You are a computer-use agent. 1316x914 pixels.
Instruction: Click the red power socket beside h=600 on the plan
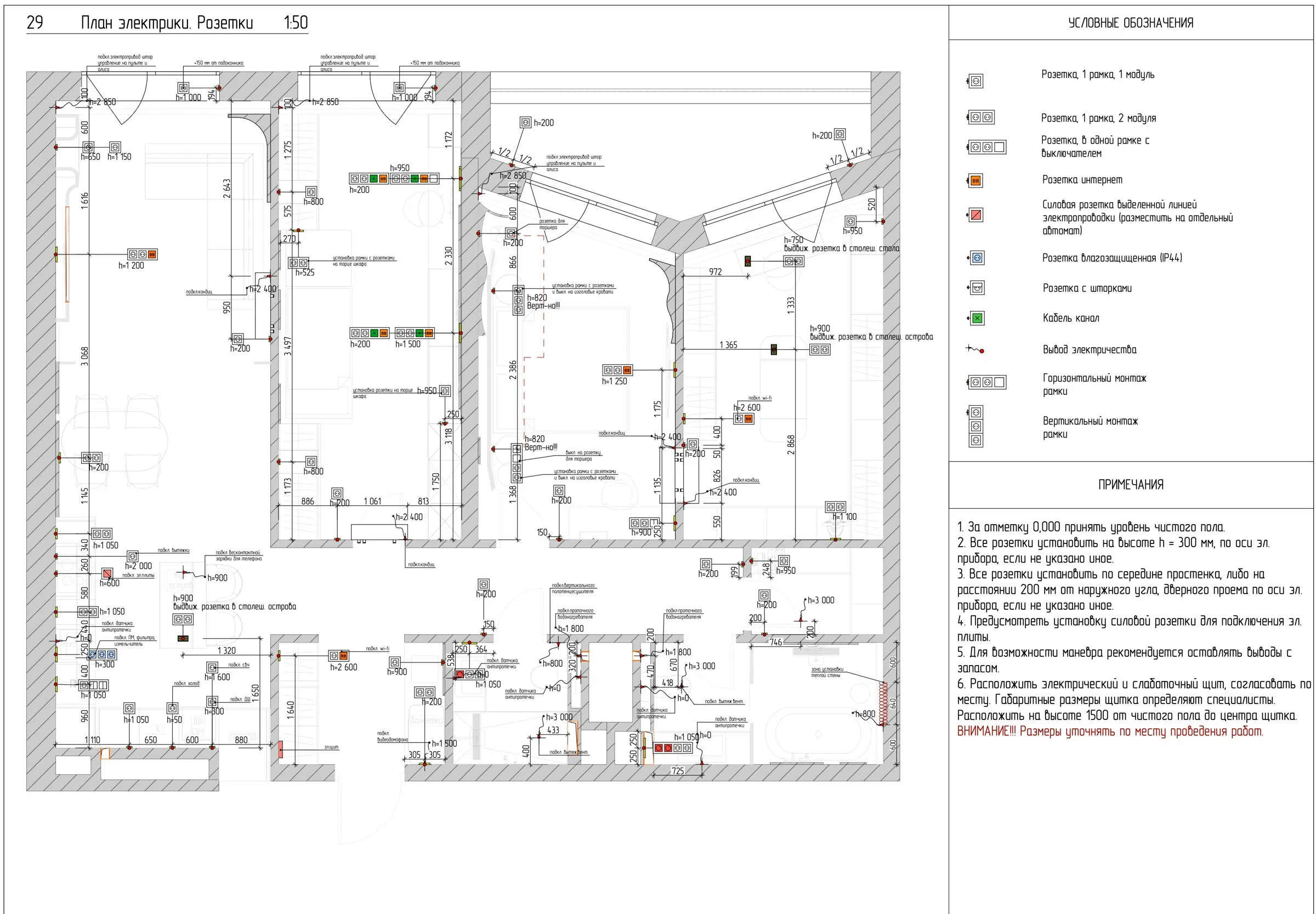(x=107, y=574)
